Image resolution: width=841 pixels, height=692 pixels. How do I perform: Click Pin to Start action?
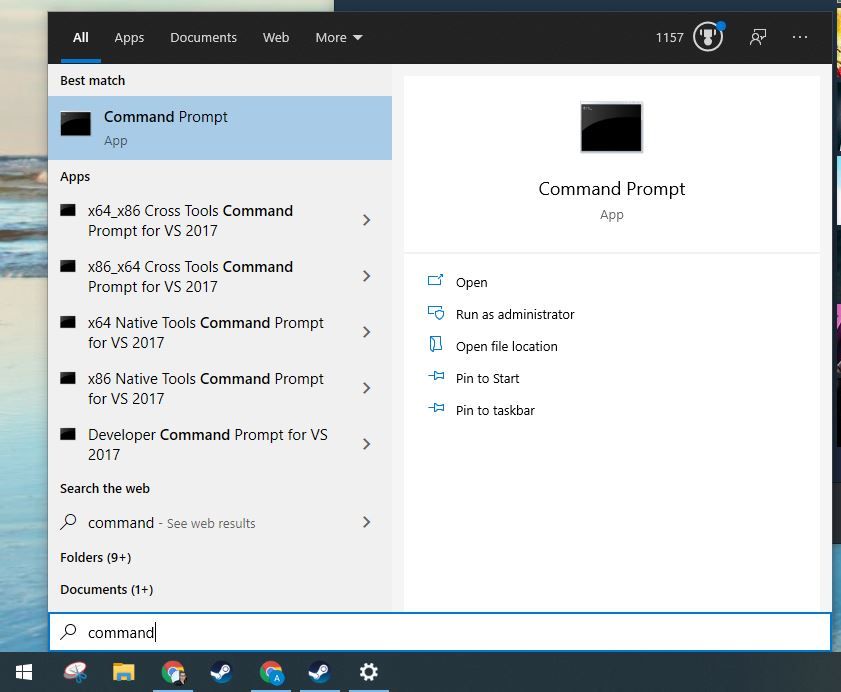point(487,378)
